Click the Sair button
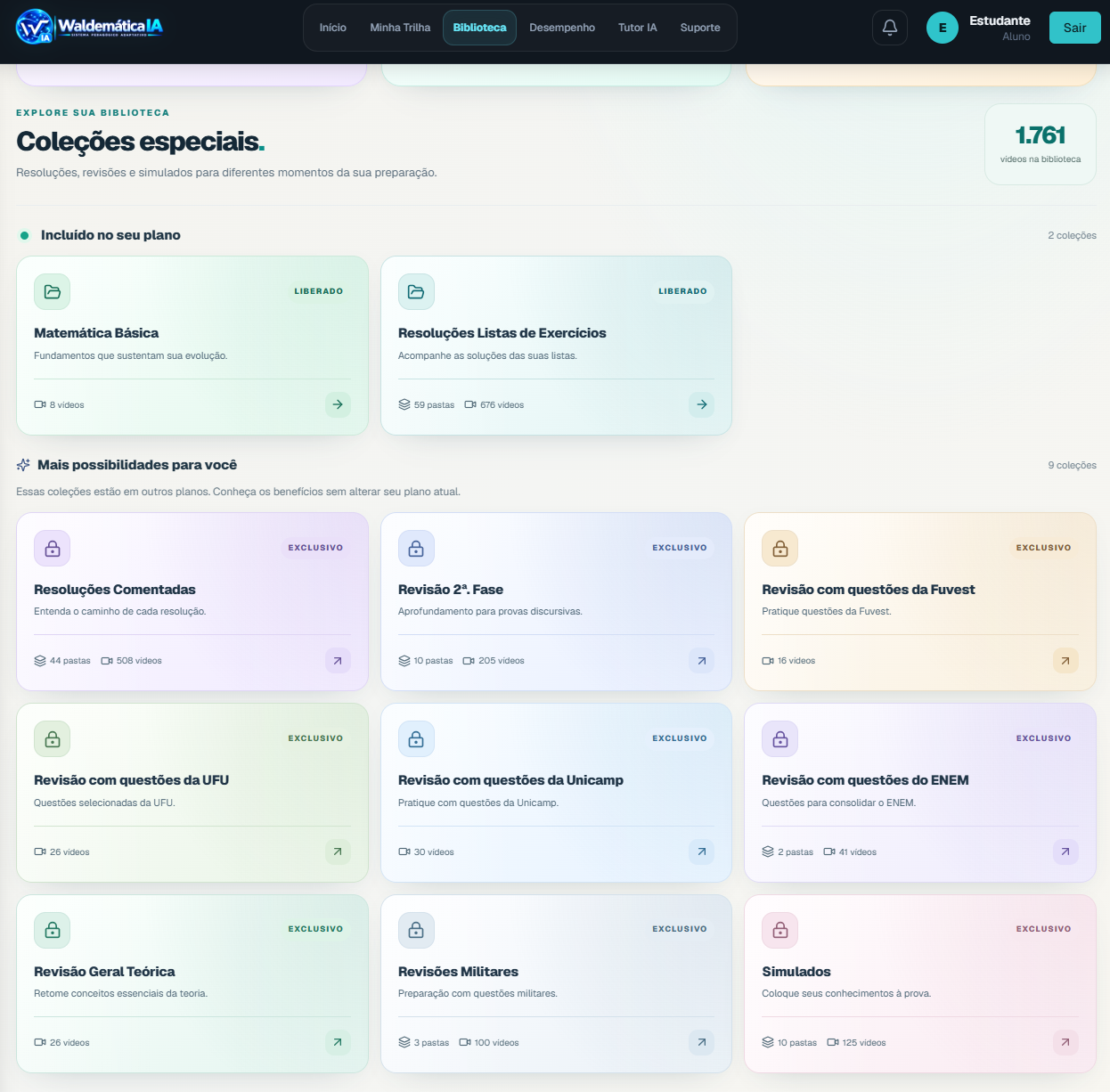The width and height of the screenshot is (1110, 1092). pos(1075,28)
